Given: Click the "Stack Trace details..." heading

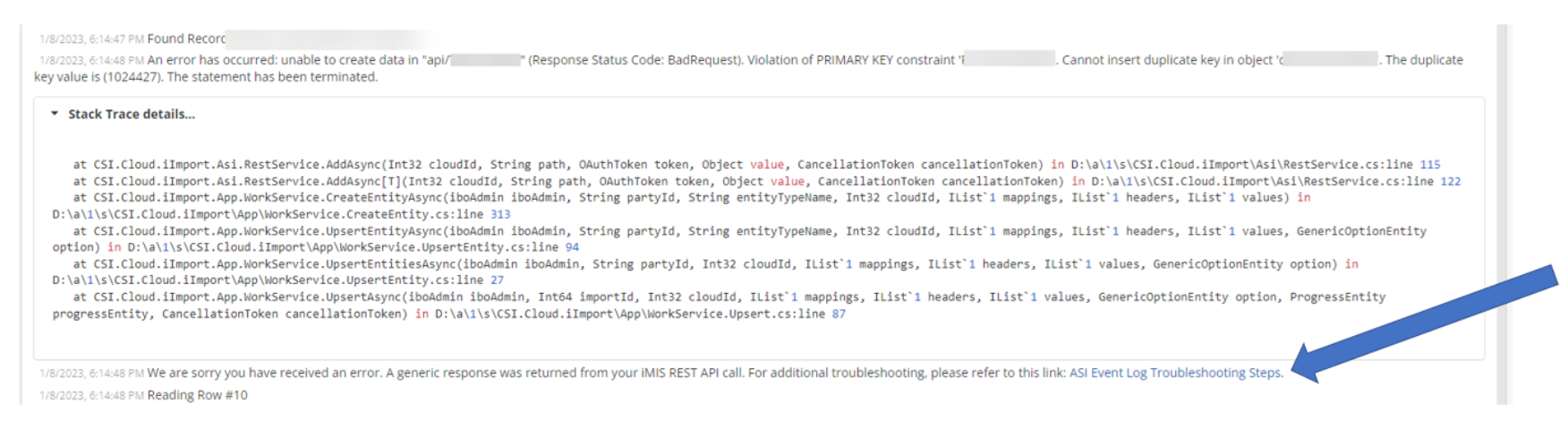Looking at the screenshot, I should pos(132,114).
